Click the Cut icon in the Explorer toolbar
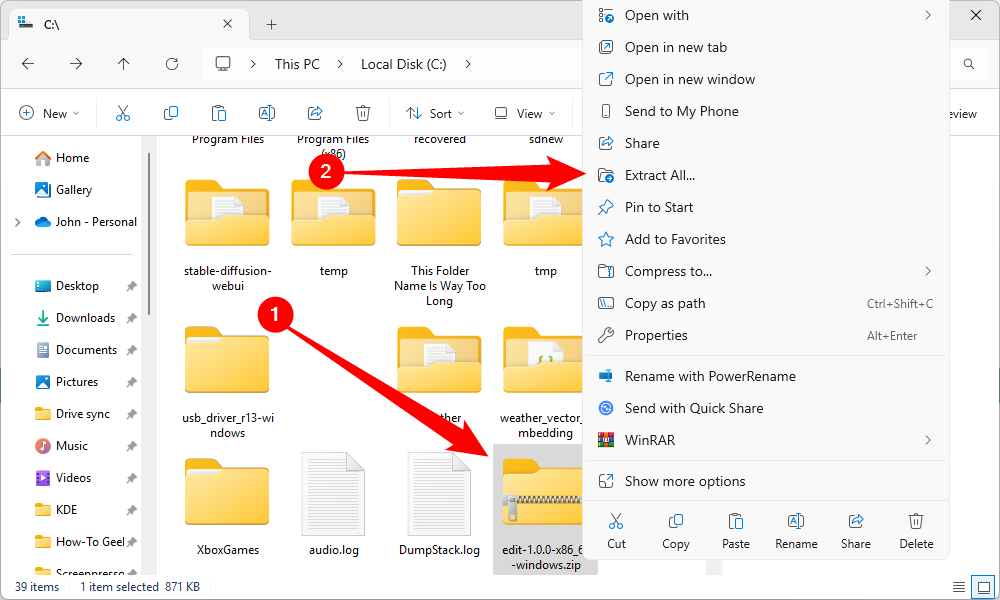 click(122, 113)
